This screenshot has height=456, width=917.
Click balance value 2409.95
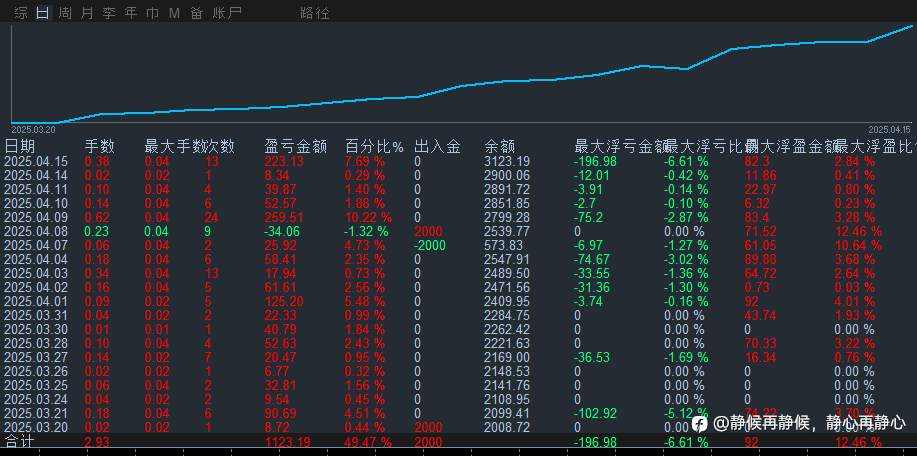coord(507,302)
